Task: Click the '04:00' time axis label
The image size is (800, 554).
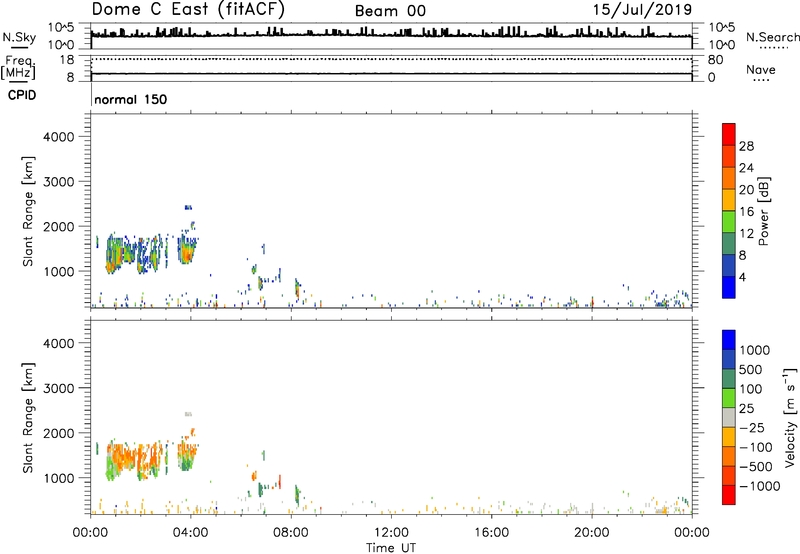Action: (191, 533)
